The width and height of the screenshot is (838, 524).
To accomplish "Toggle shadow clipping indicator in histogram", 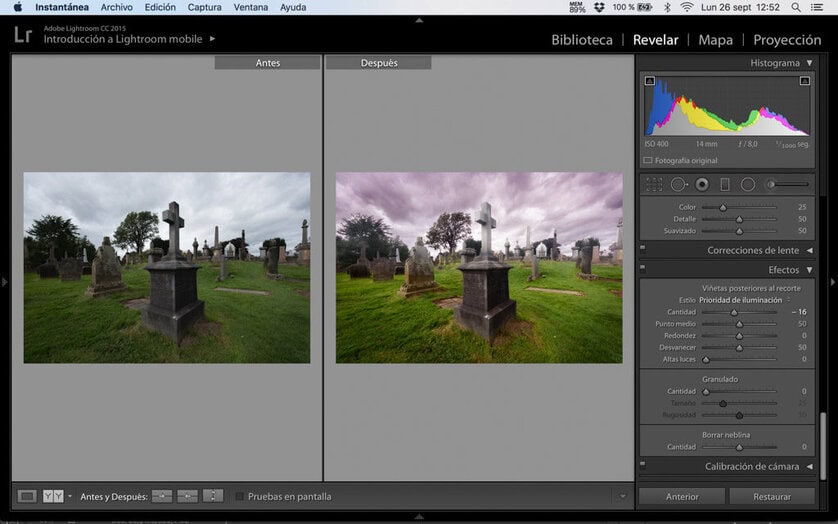I will pos(650,81).
